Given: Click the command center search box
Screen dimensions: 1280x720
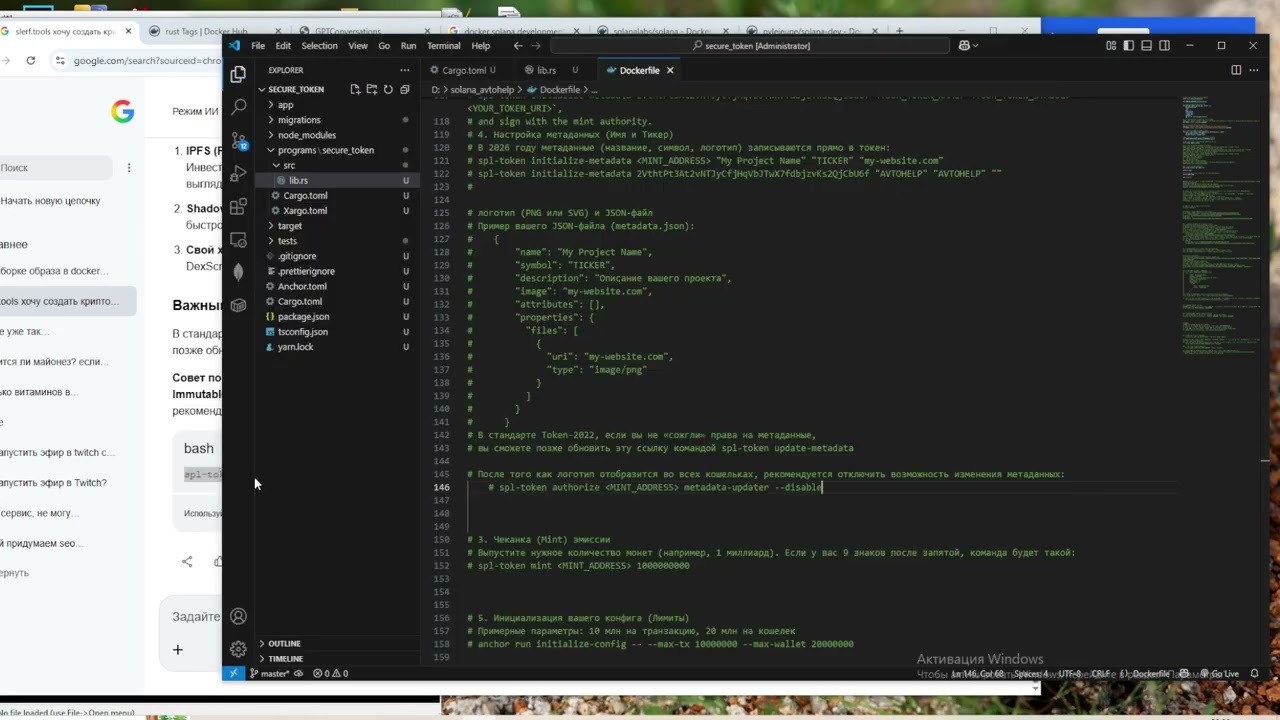Looking at the screenshot, I should tap(750, 45).
